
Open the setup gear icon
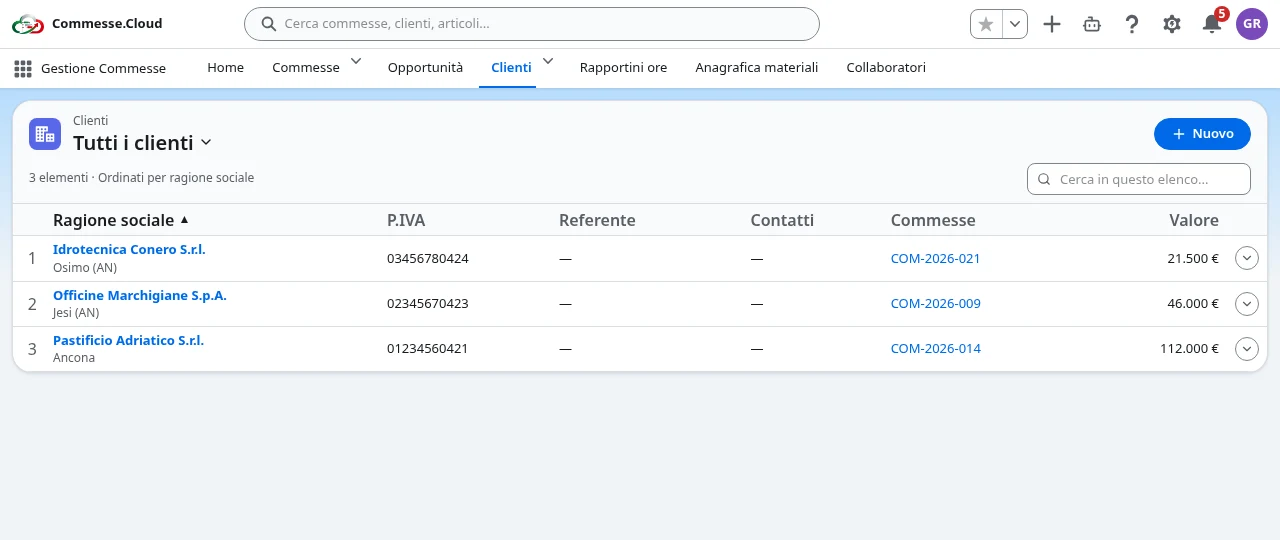coord(1172,24)
